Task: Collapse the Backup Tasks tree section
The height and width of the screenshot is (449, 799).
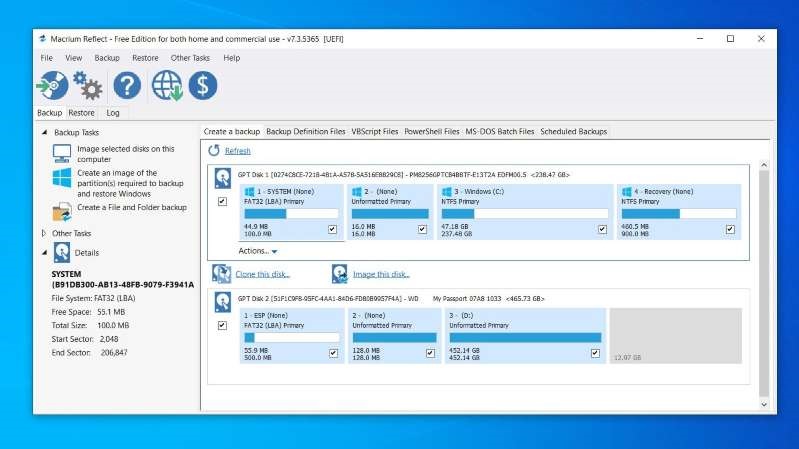Action: (x=44, y=133)
